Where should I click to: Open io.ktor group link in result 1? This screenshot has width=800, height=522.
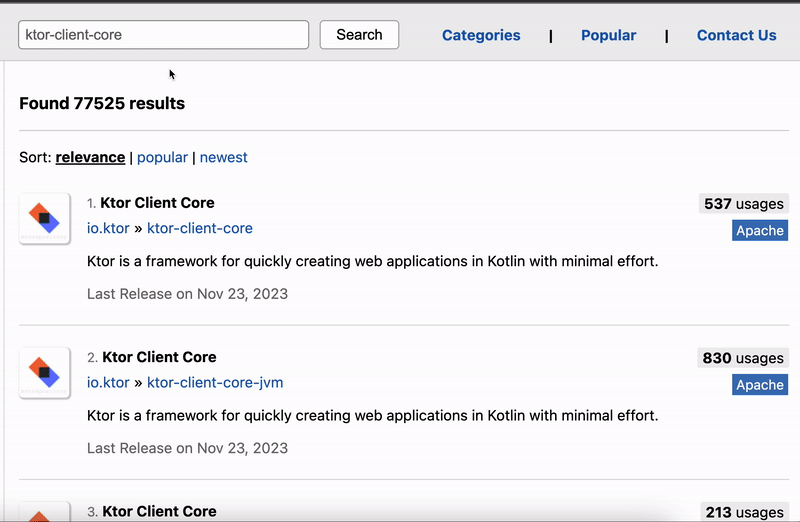coord(108,228)
